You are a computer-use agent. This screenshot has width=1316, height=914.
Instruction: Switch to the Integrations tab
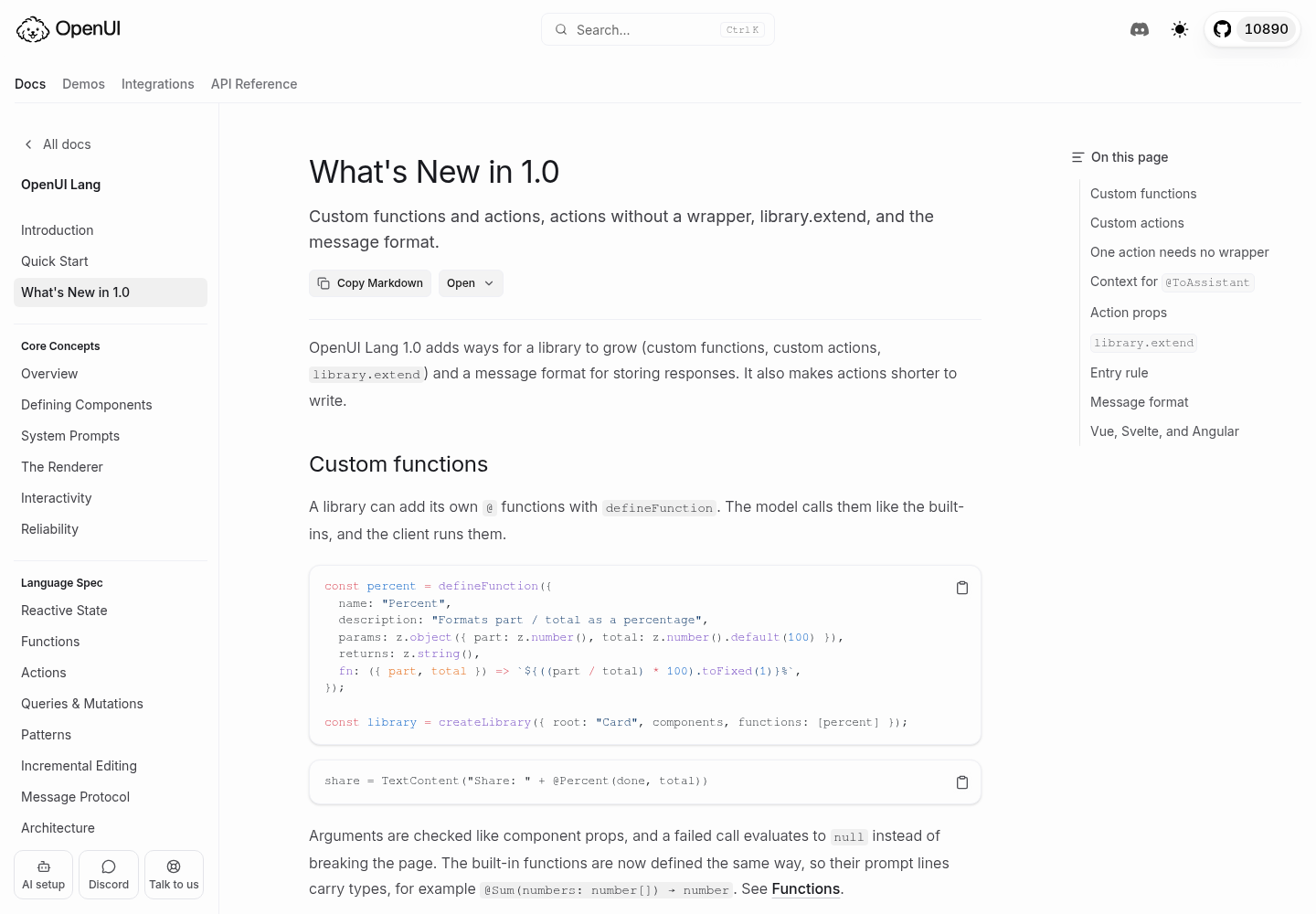coord(158,84)
